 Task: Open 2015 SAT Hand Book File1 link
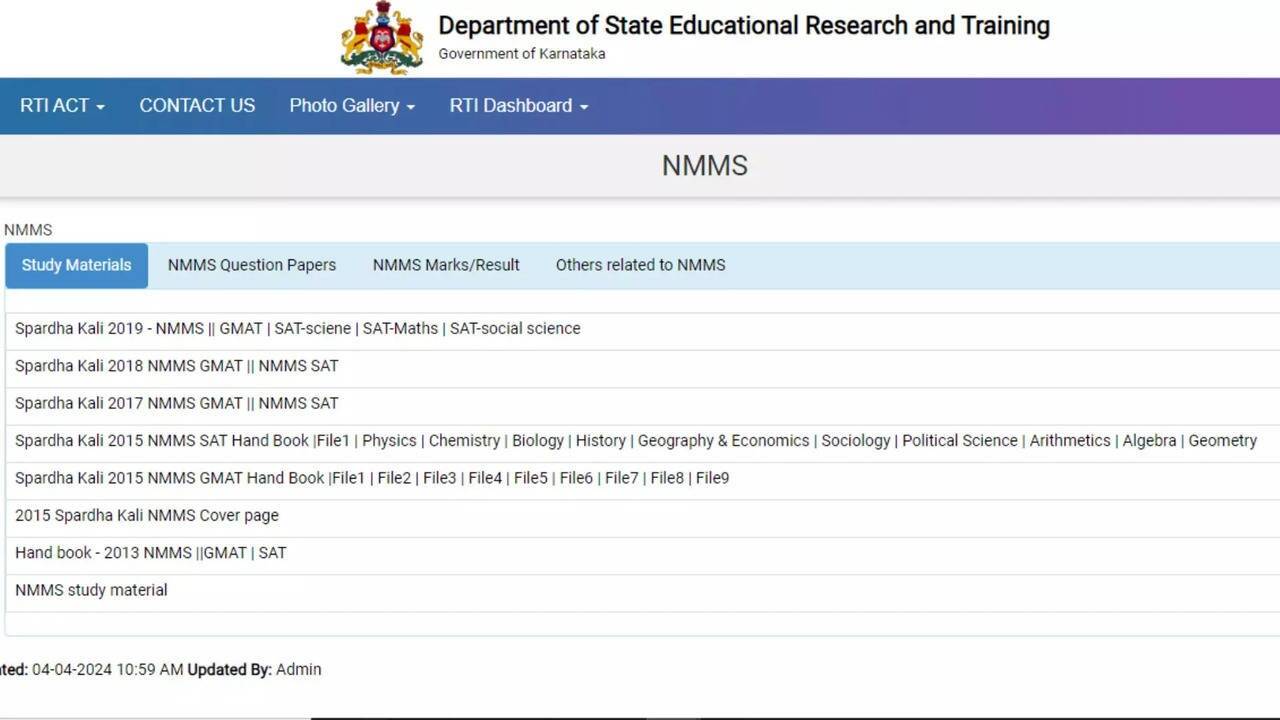click(333, 441)
